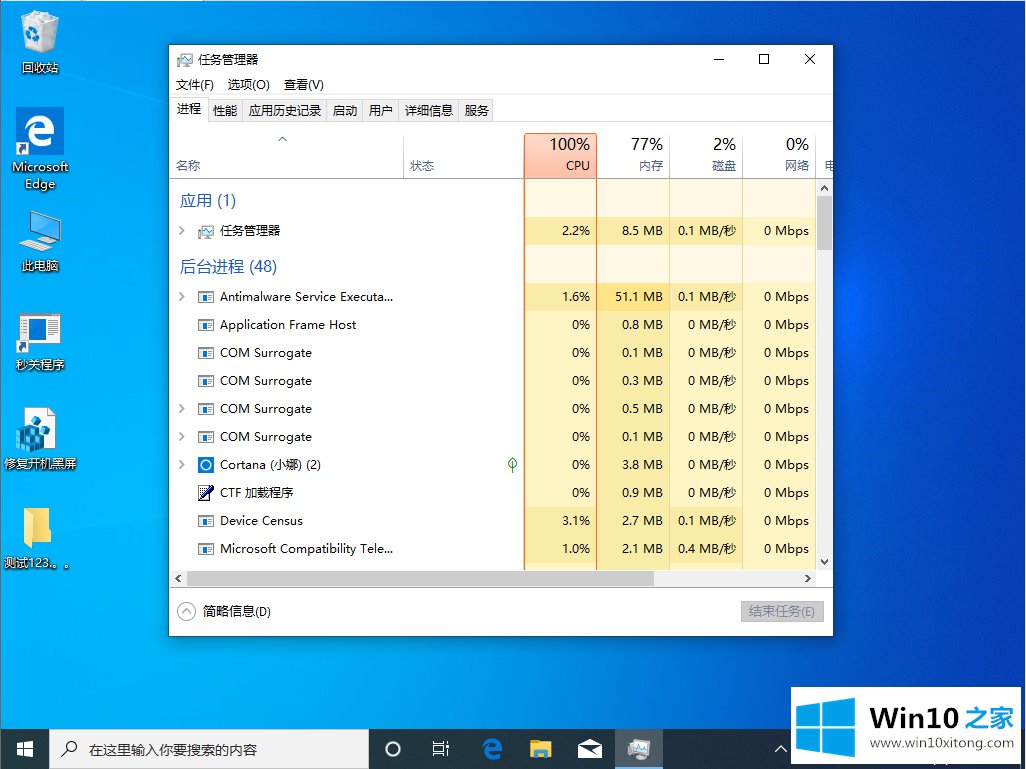Screen dimensions: 1026x769
Task: Click the 3.1% CPU value
Action: pos(576,521)
